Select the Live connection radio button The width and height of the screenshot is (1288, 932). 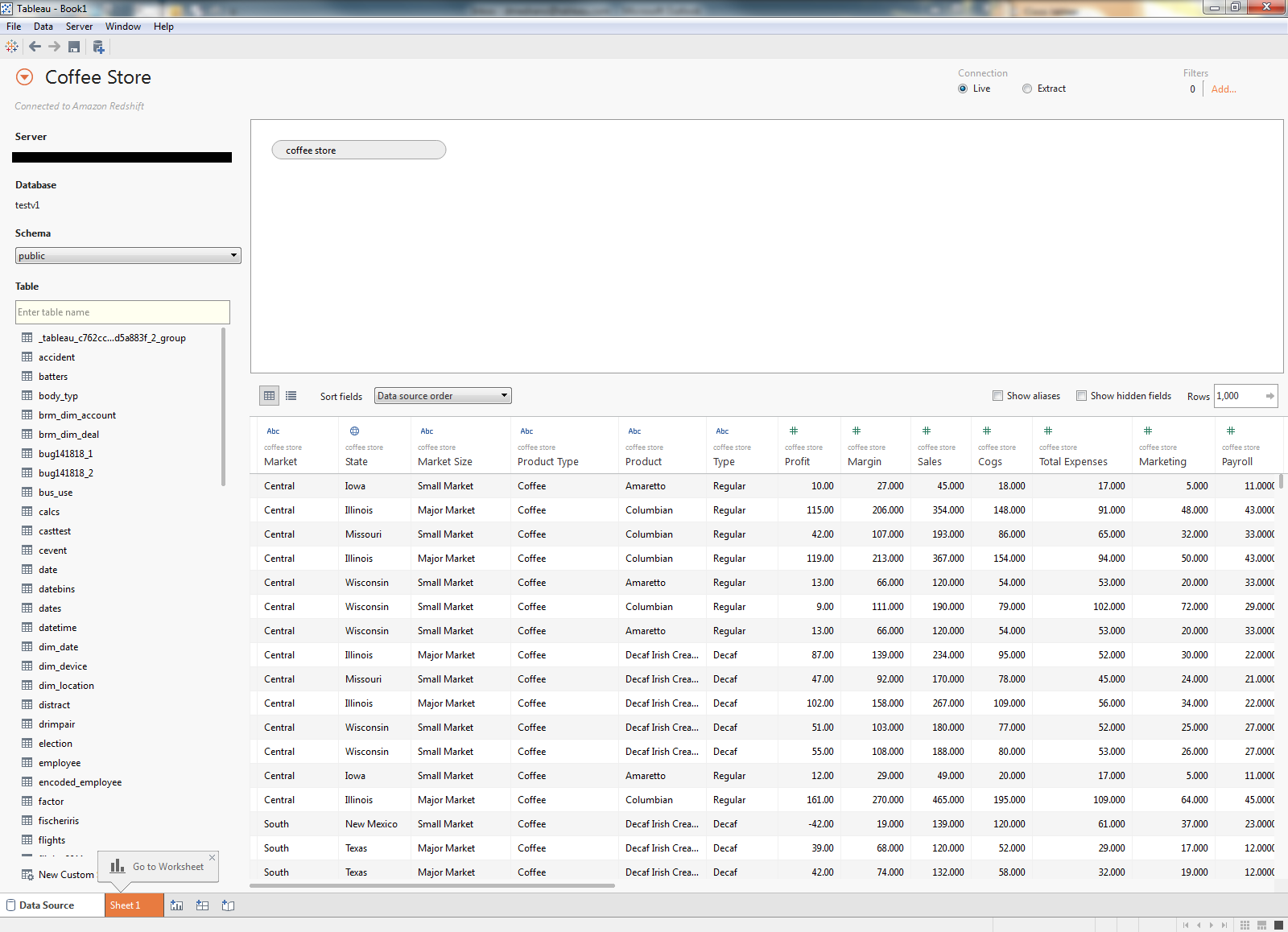pos(963,89)
